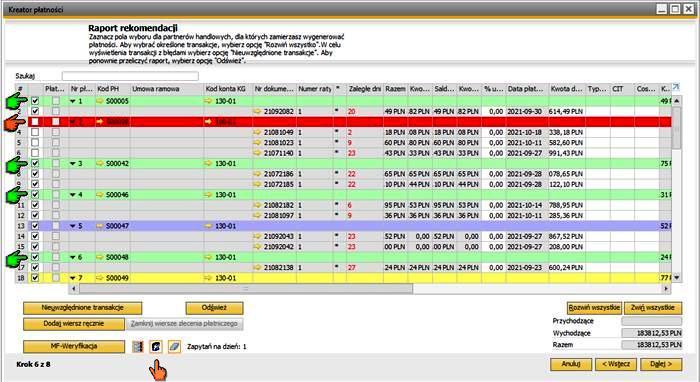Toggle checkbox for row 13 S00047
Viewport: 700px width, 382px height.
(x=35, y=226)
